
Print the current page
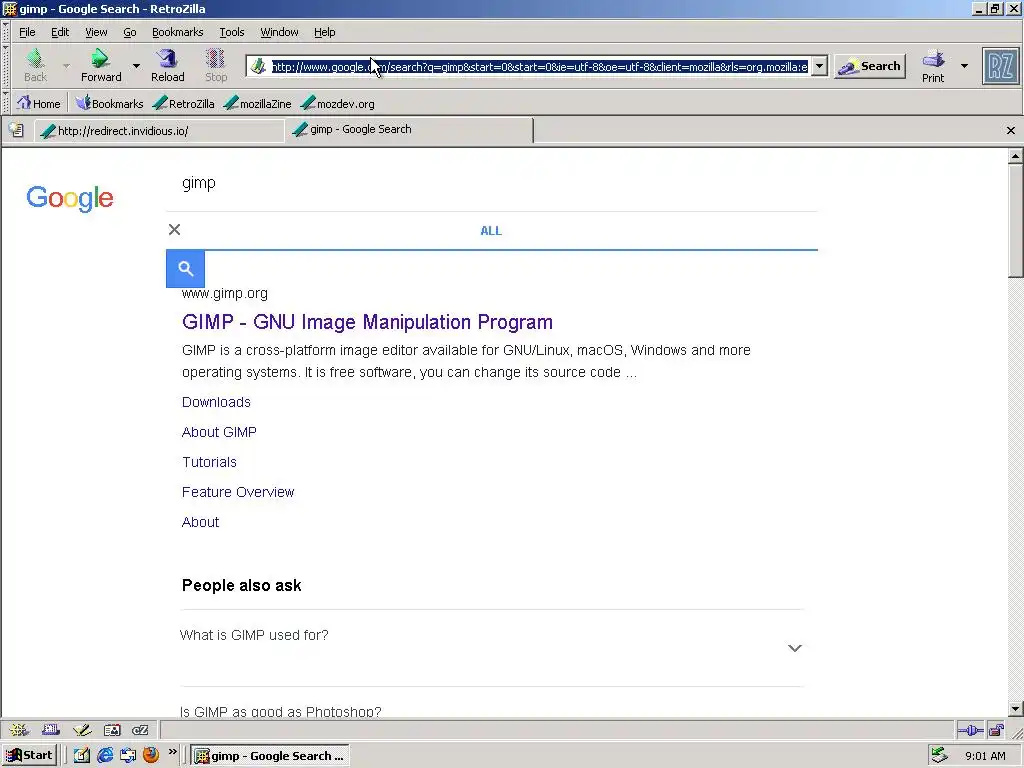coord(933,65)
